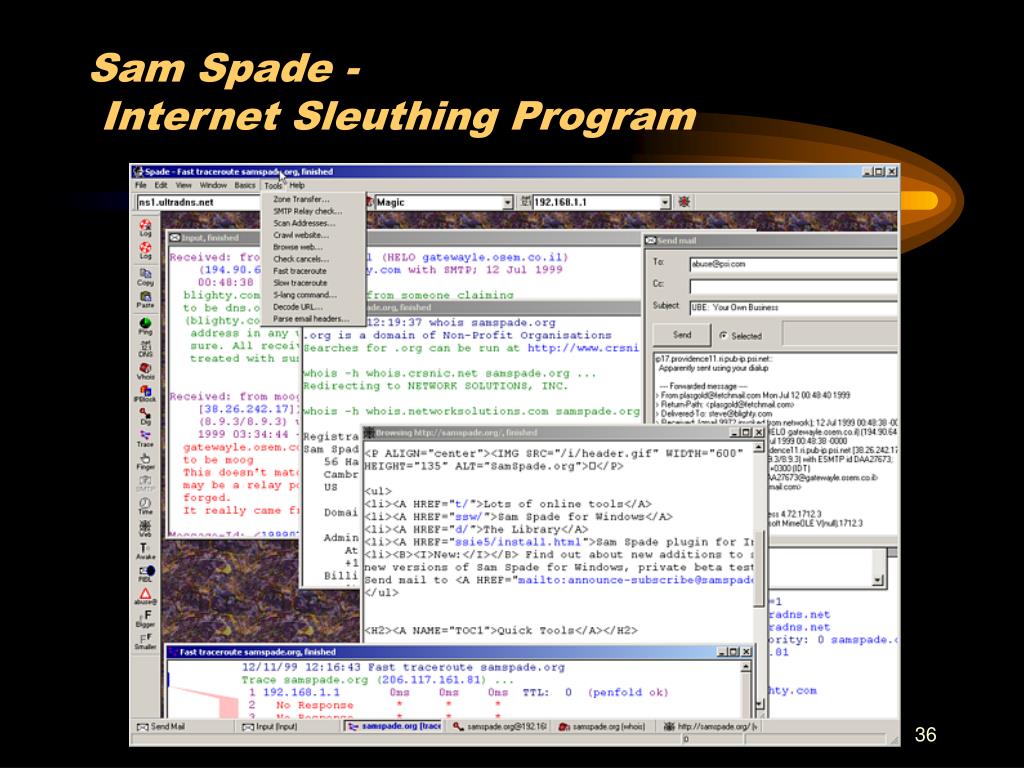Open the Edit menu

click(161, 185)
